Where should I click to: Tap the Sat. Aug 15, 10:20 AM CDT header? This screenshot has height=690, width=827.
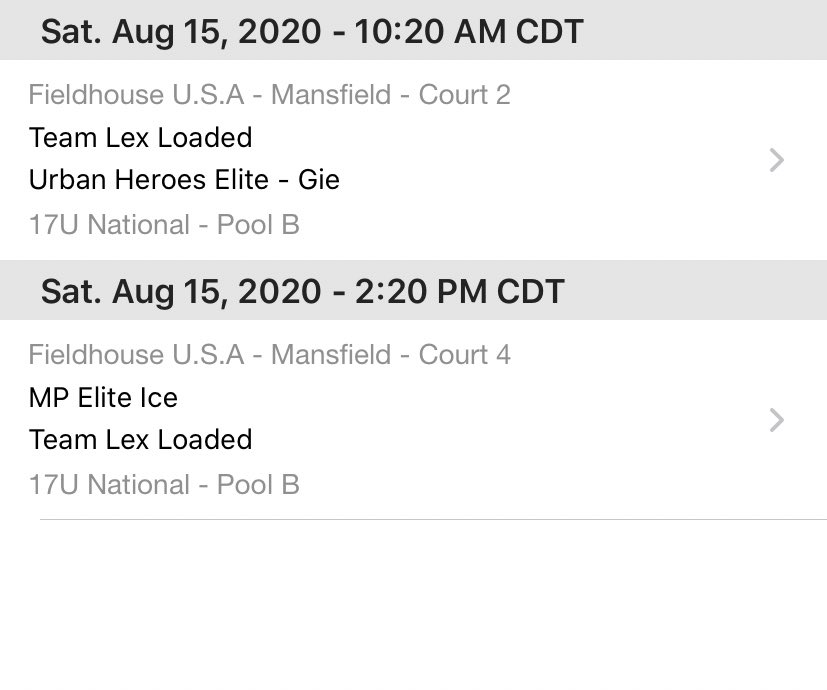(414, 30)
